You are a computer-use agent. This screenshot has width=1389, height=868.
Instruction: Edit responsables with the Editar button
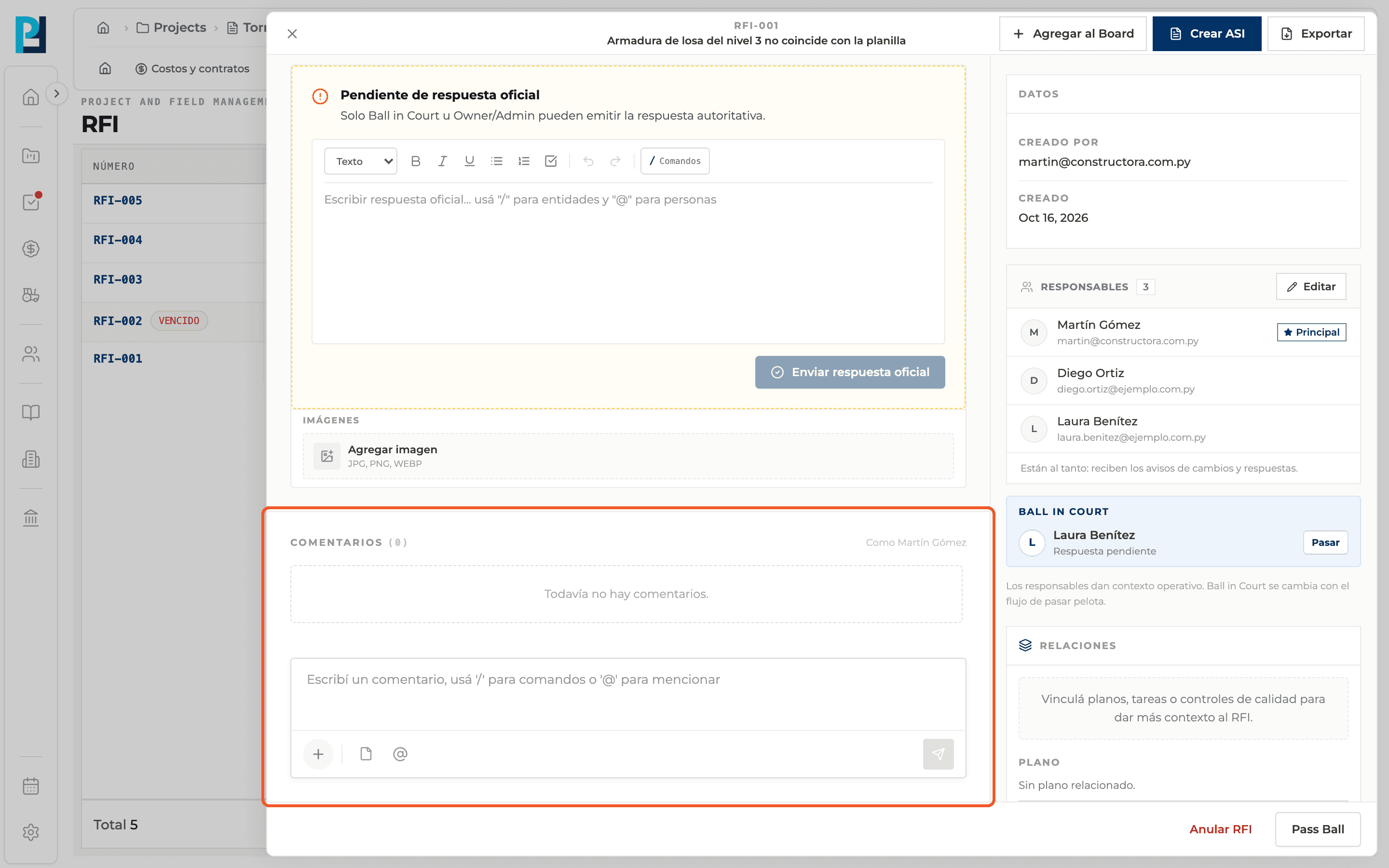point(1311,286)
